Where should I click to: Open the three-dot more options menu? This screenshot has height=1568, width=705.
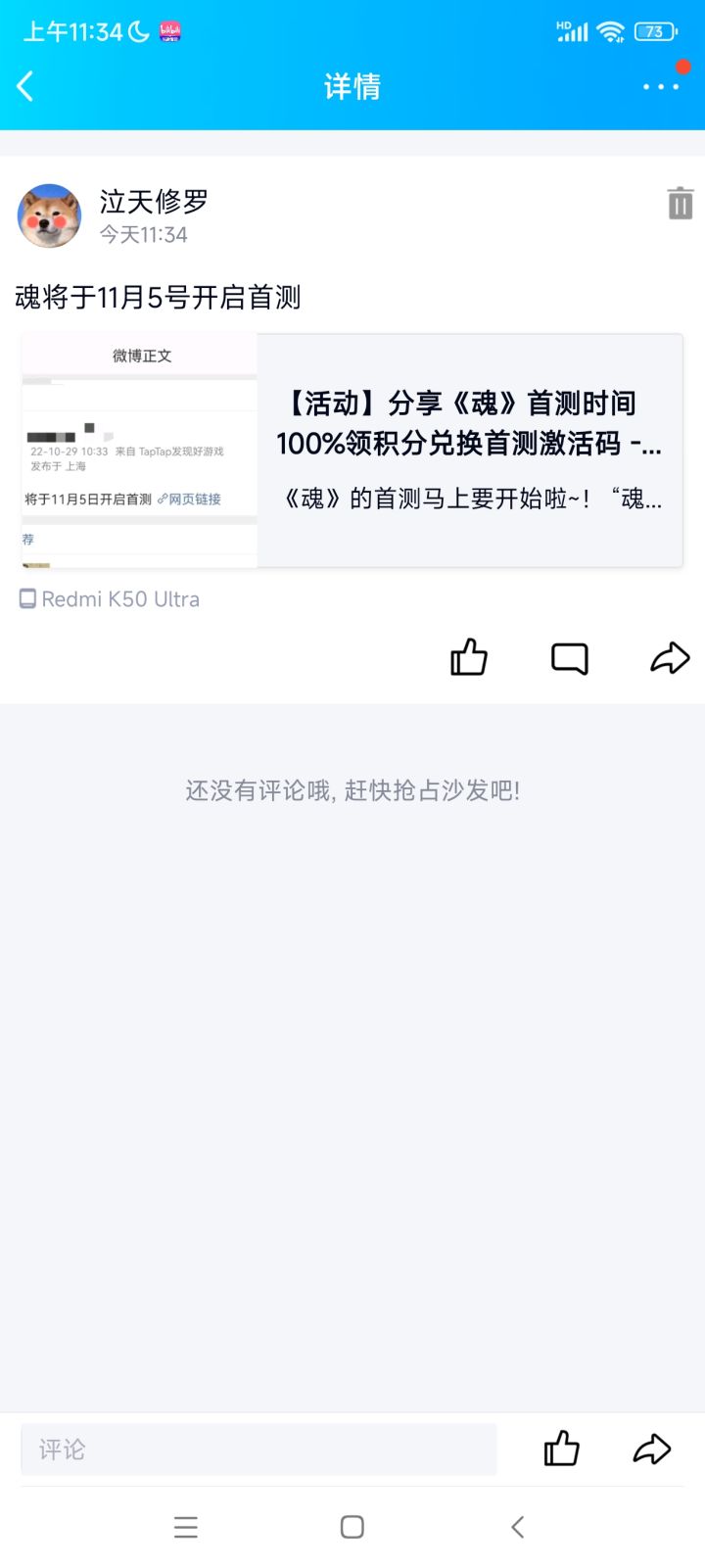661,86
